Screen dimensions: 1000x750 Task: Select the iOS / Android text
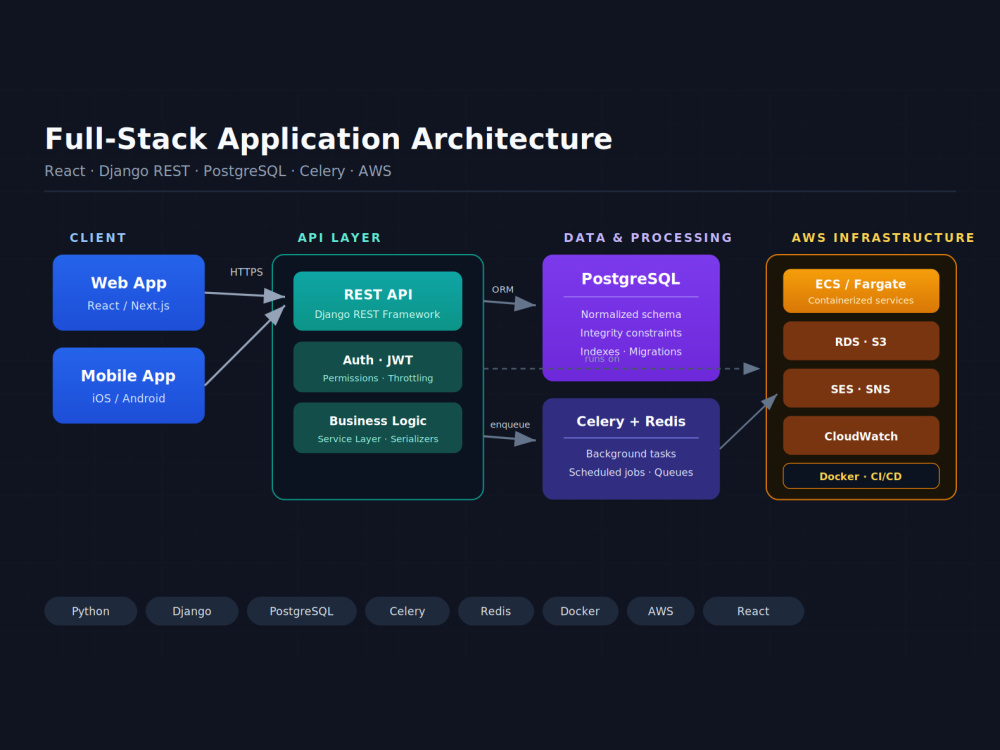129,398
